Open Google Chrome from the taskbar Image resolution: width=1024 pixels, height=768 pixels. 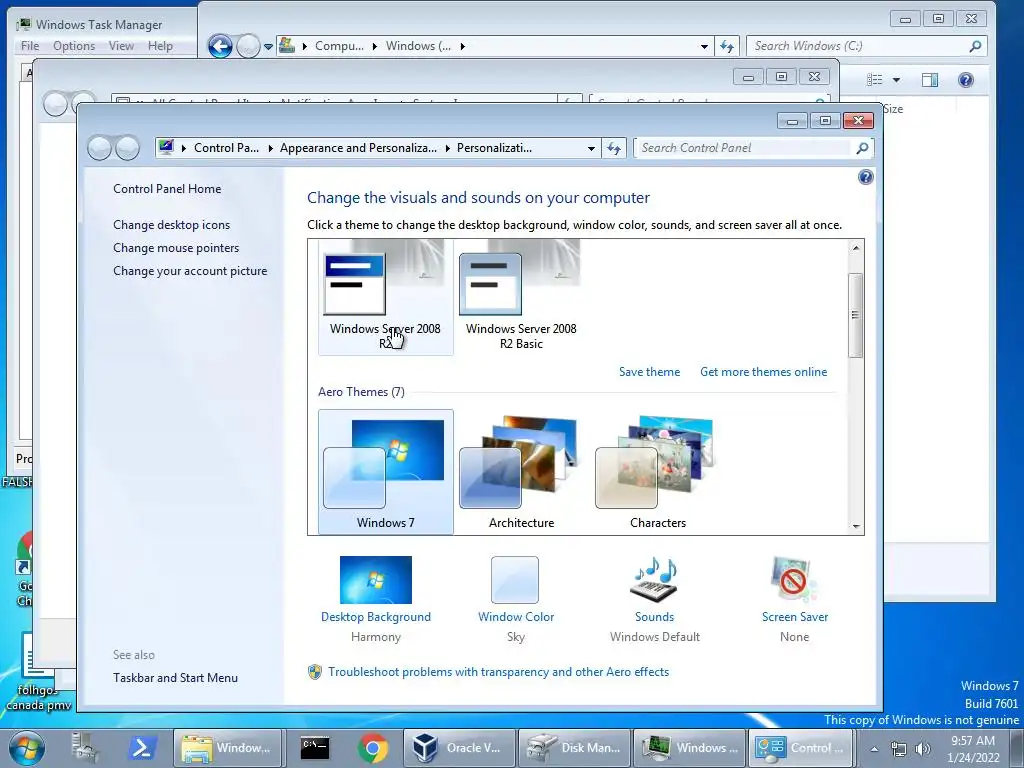372,748
